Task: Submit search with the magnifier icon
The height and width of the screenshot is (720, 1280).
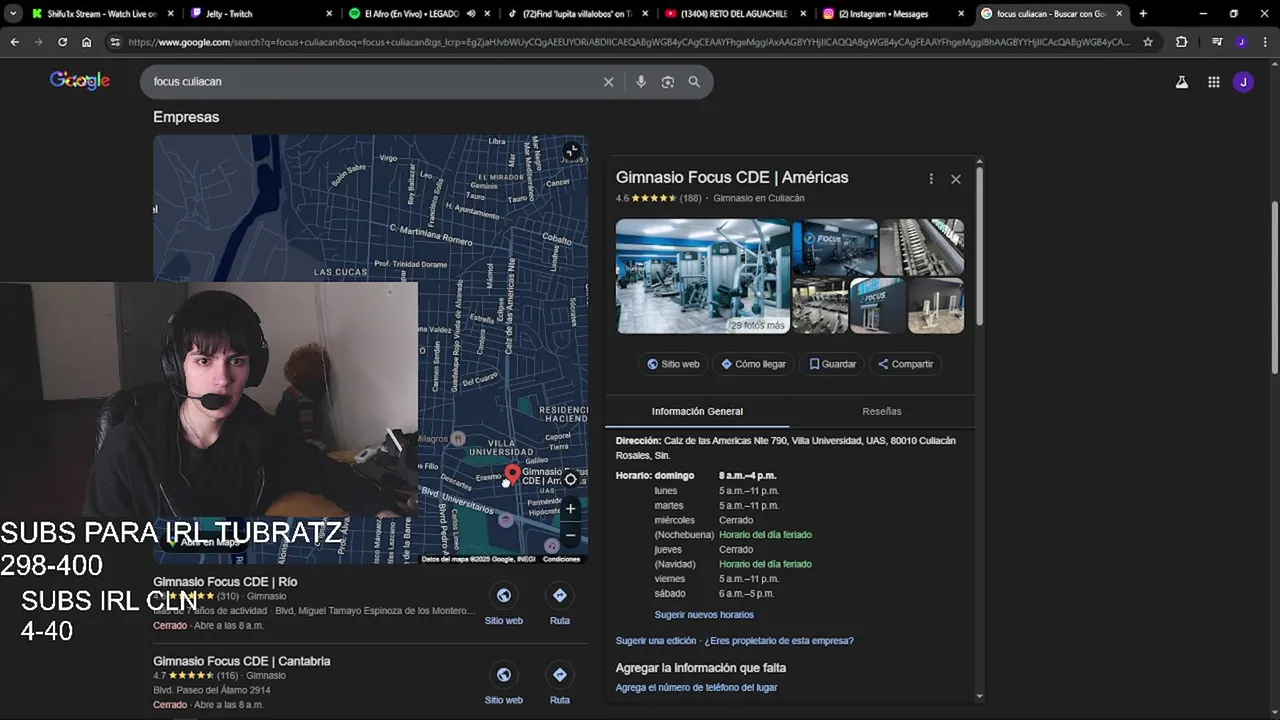Action: pyautogui.click(x=694, y=82)
